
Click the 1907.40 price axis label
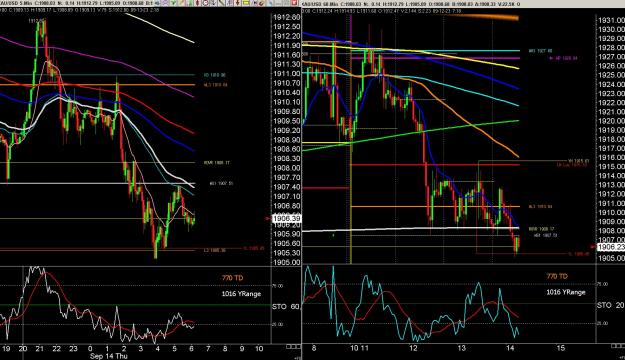(286, 187)
